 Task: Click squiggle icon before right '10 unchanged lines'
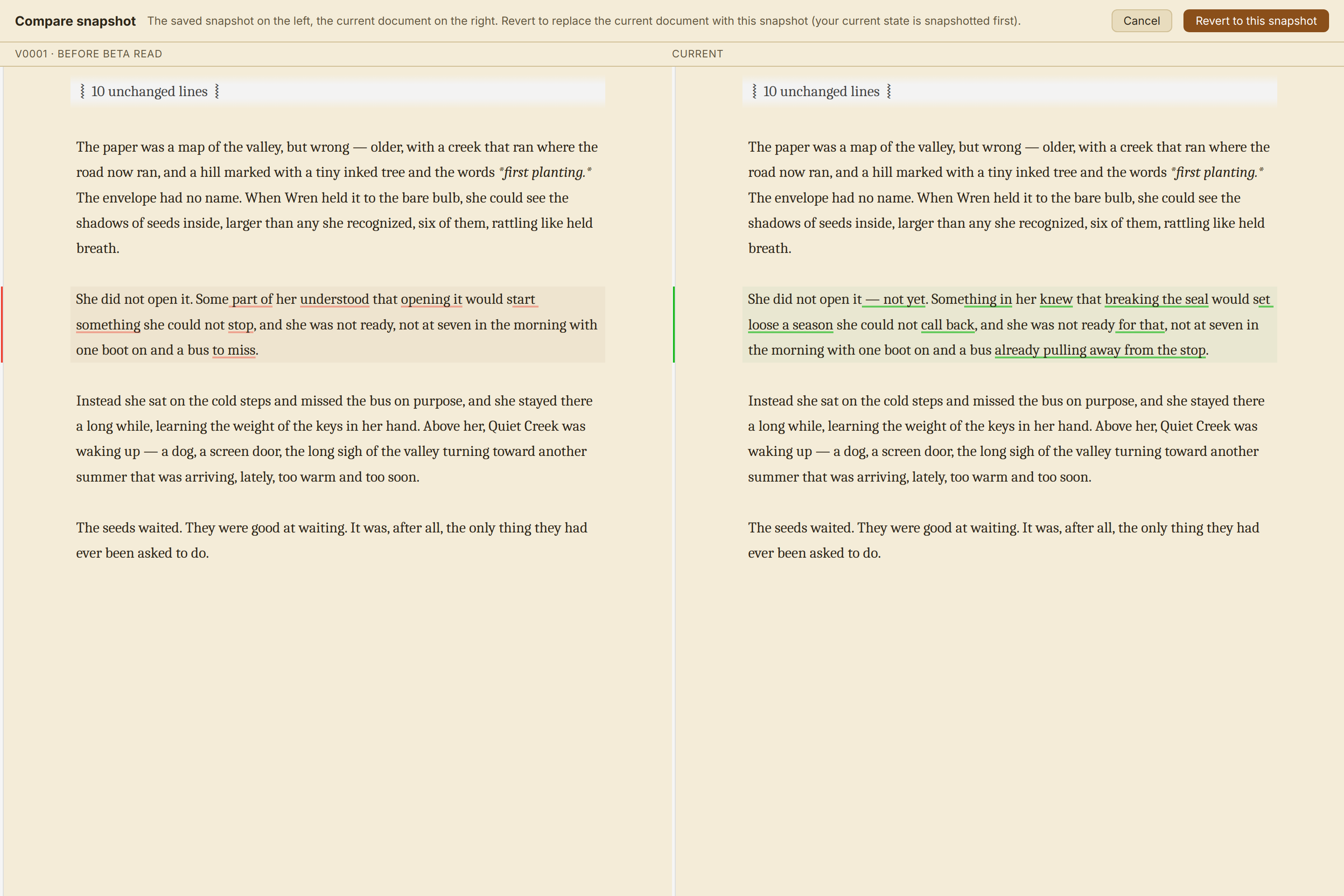tap(754, 91)
